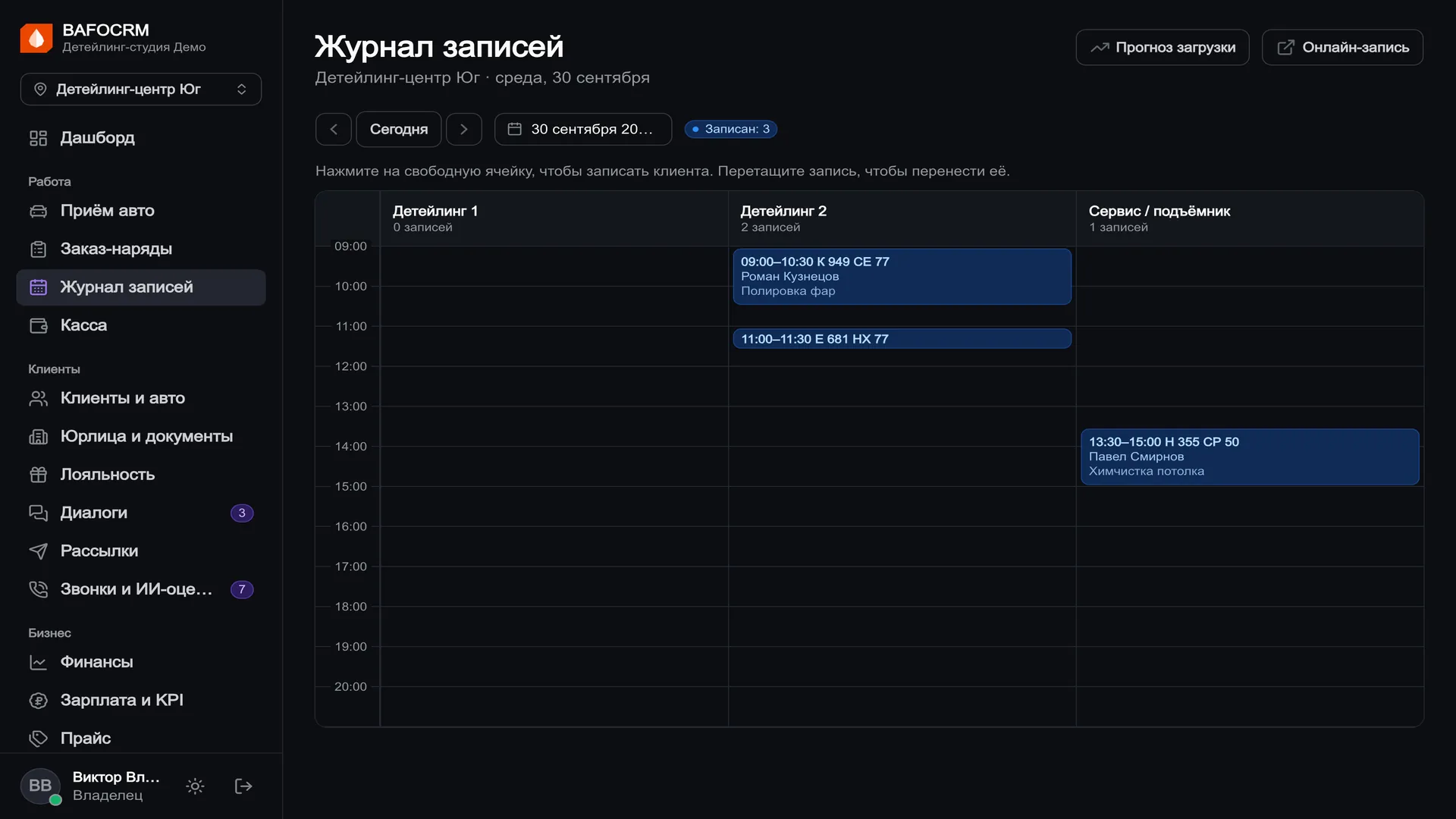Click the Диалоги chat bubbles icon
1456x819 pixels.
[x=39, y=513]
